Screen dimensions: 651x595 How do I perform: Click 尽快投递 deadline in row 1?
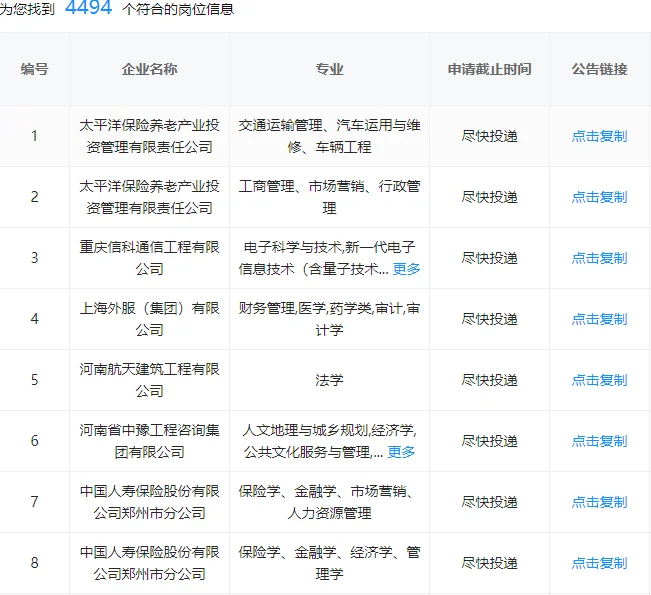[x=489, y=136]
